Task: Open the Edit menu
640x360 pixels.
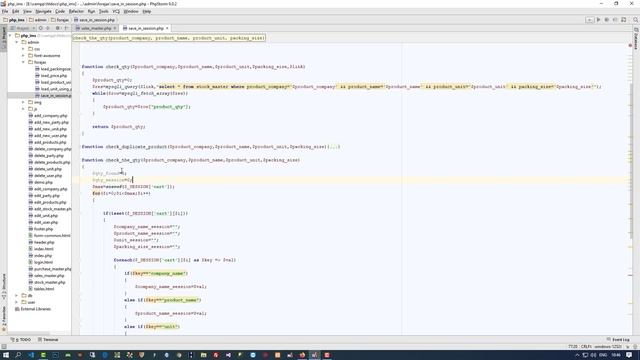Action: click(x=16, y=11)
